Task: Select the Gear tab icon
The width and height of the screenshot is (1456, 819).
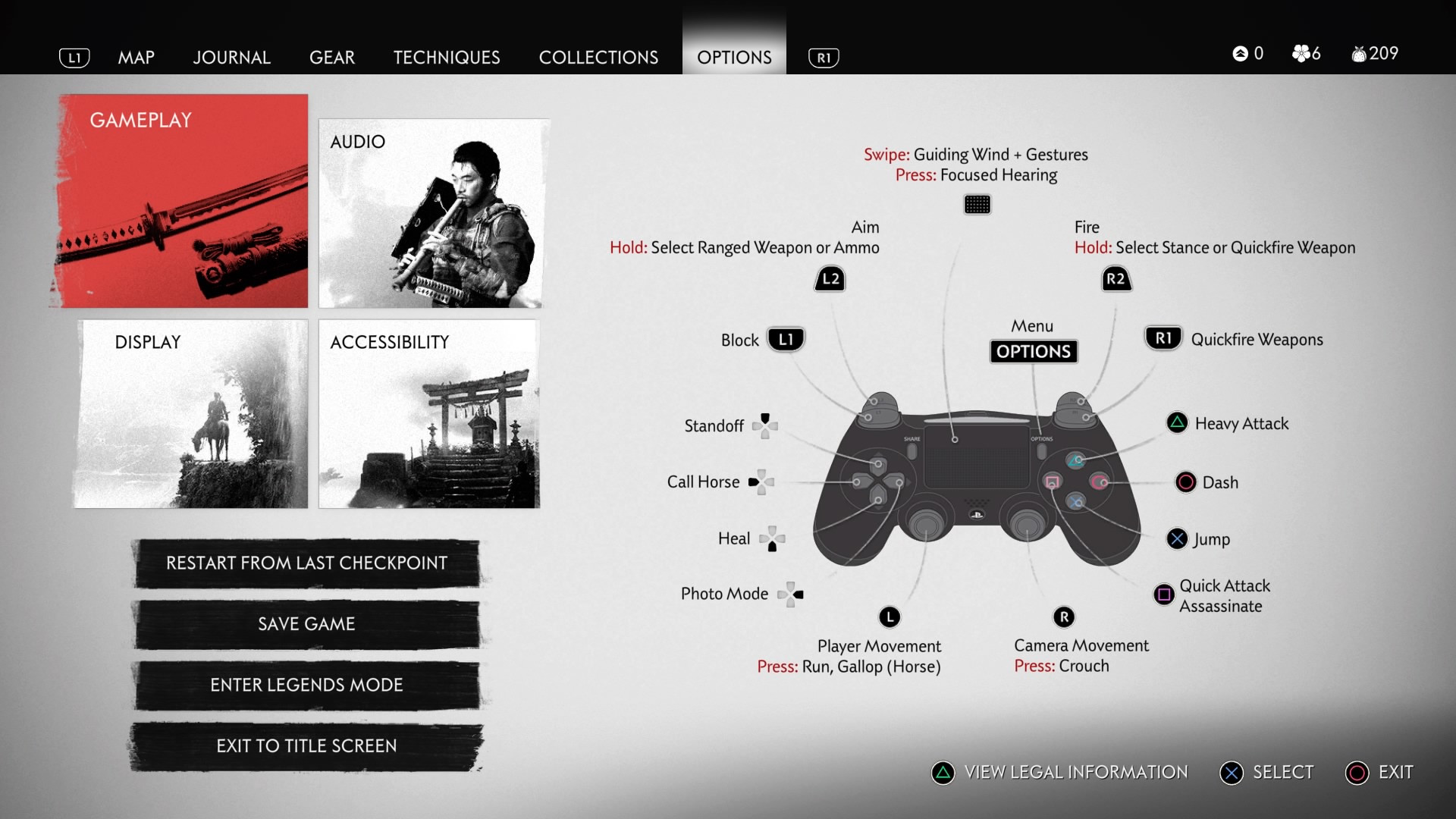Action: click(x=334, y=55)
